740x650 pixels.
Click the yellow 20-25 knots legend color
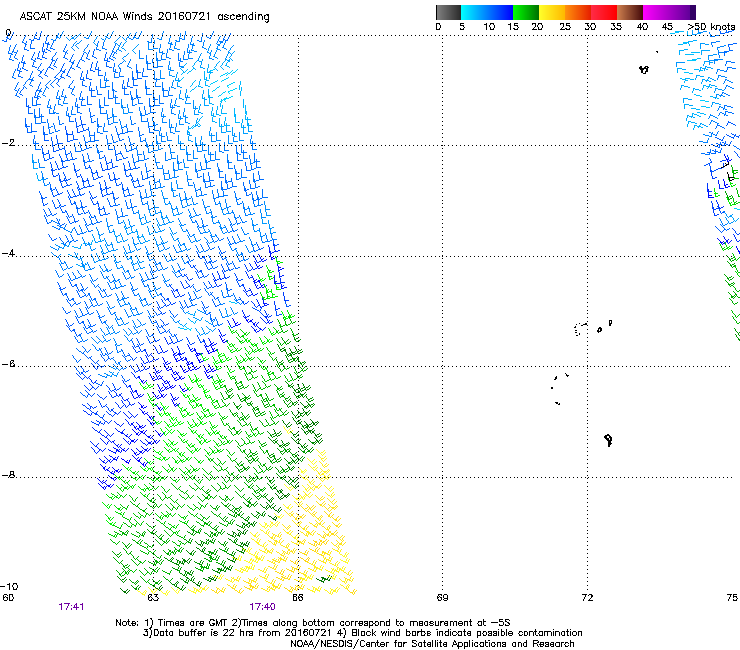coord(552,12)
